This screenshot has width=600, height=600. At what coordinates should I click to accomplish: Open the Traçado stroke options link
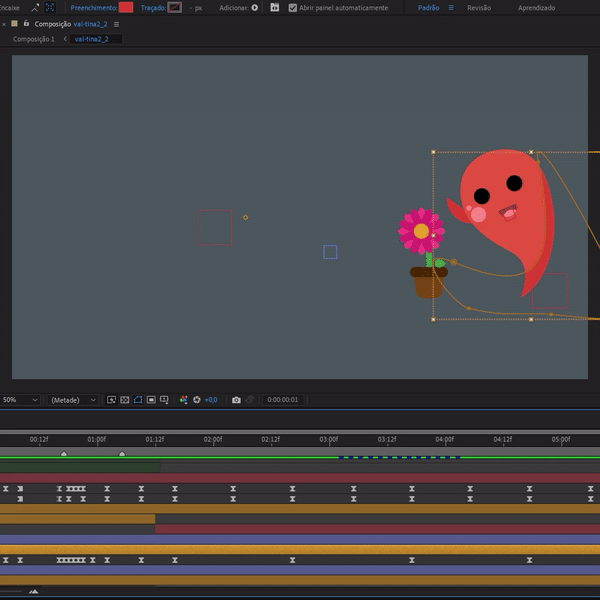pyautogui.click(x=153, y=7)
